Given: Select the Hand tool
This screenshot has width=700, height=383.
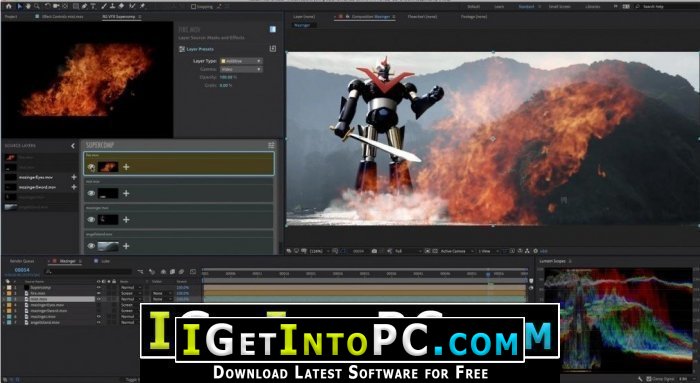Looking at the screenshot, I should 28,6.
